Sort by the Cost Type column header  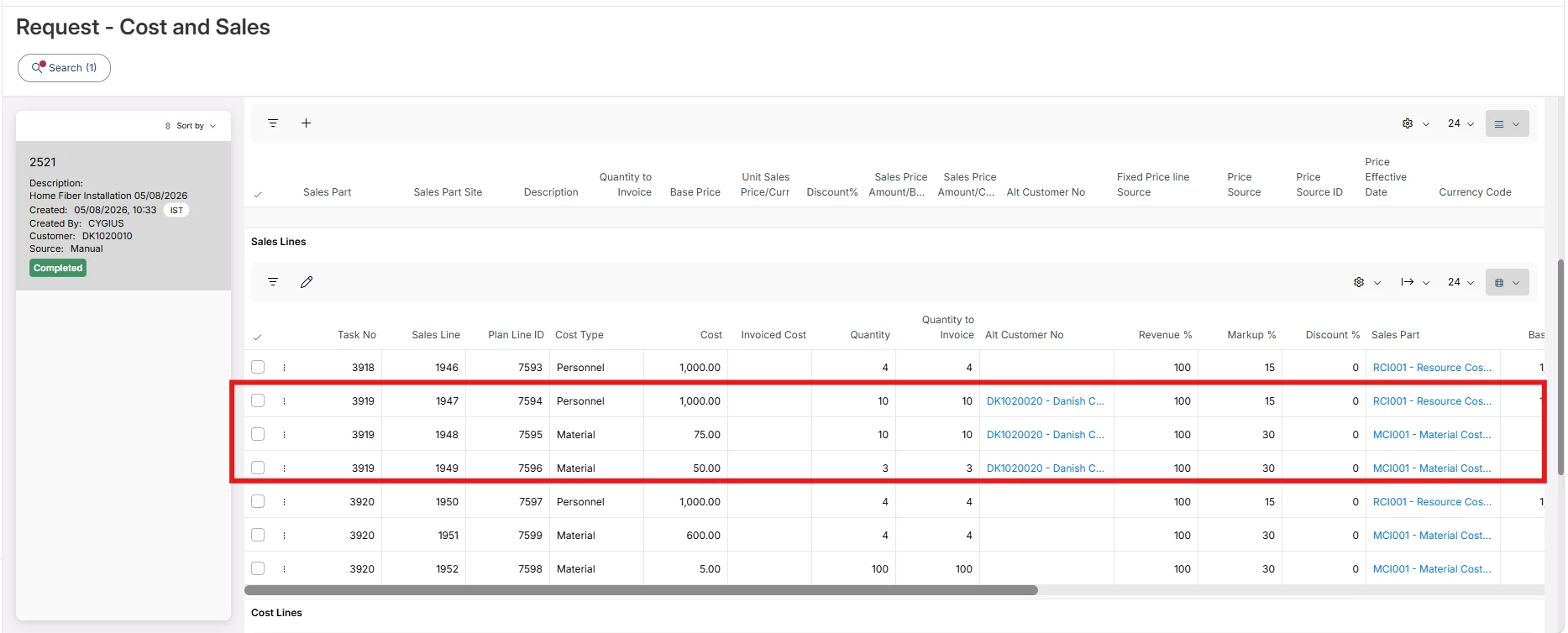click(x=579, y=335)
